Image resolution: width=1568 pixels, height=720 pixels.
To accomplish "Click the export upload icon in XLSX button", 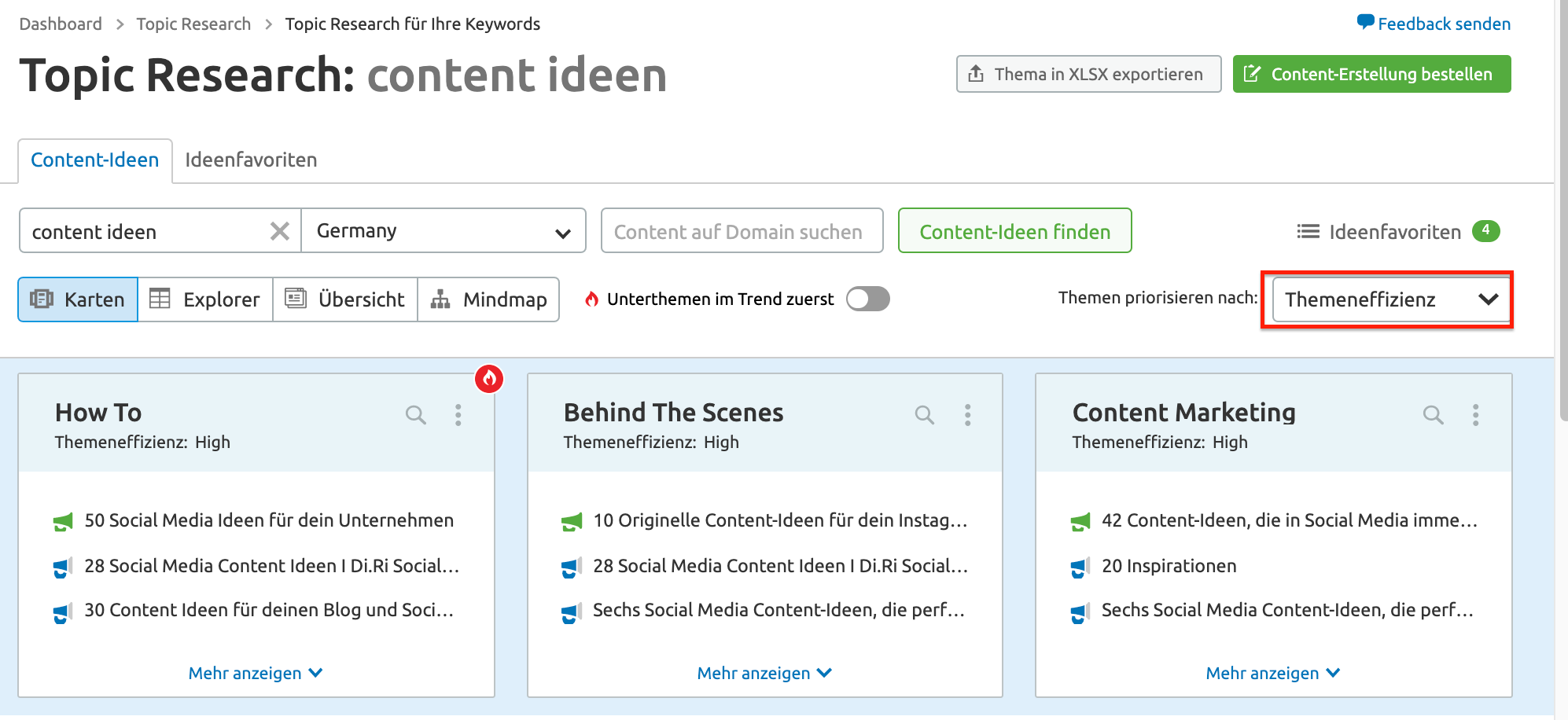I will click(976, 74).
